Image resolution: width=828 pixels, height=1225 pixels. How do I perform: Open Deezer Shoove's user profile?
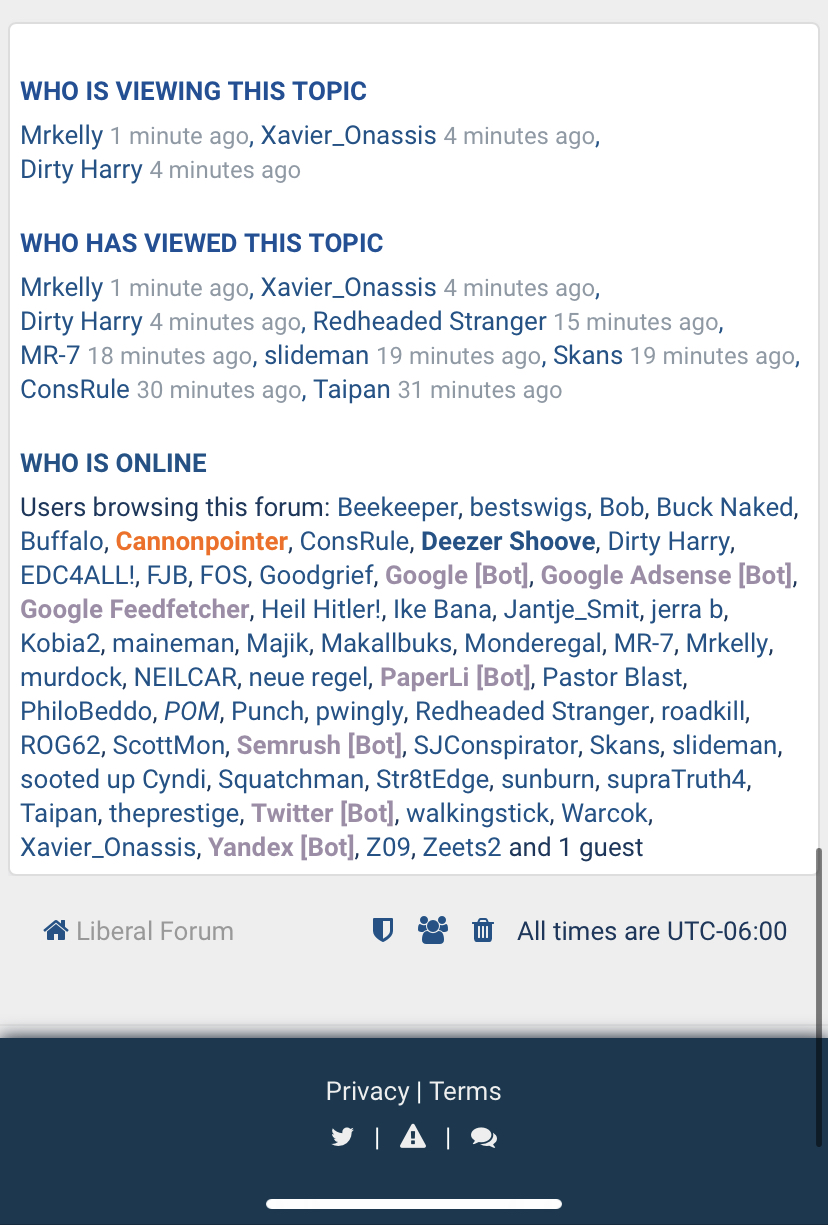click(x=508, y=541)
